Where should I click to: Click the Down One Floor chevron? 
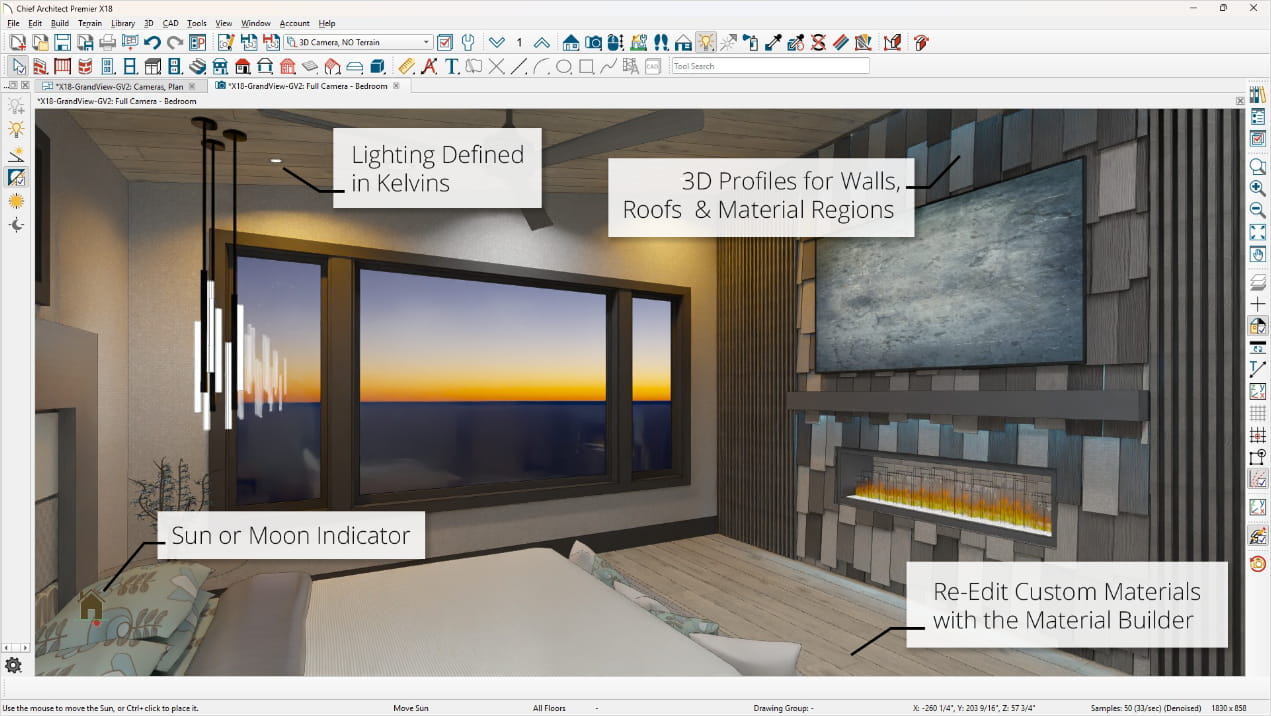coord(497,42)
